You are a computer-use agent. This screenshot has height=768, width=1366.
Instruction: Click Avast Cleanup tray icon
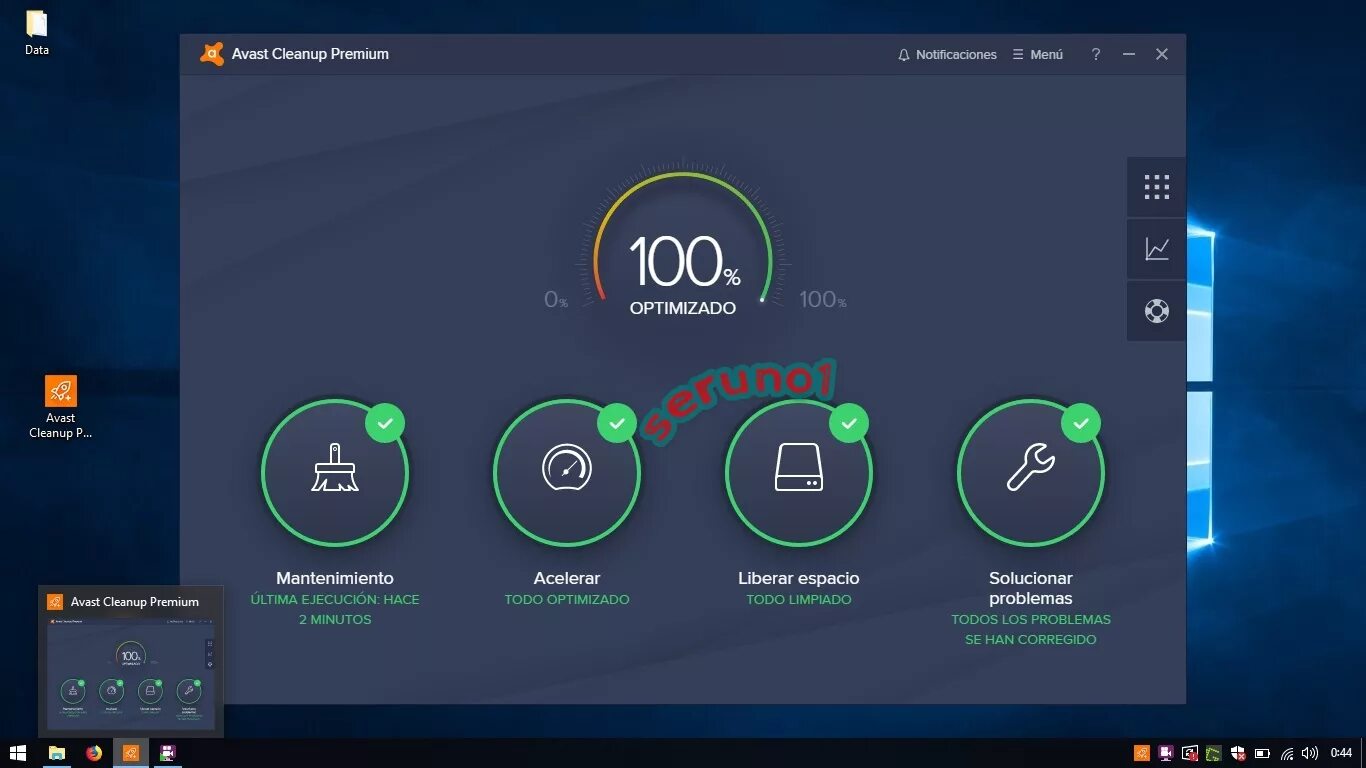(x=1142, y=753)
